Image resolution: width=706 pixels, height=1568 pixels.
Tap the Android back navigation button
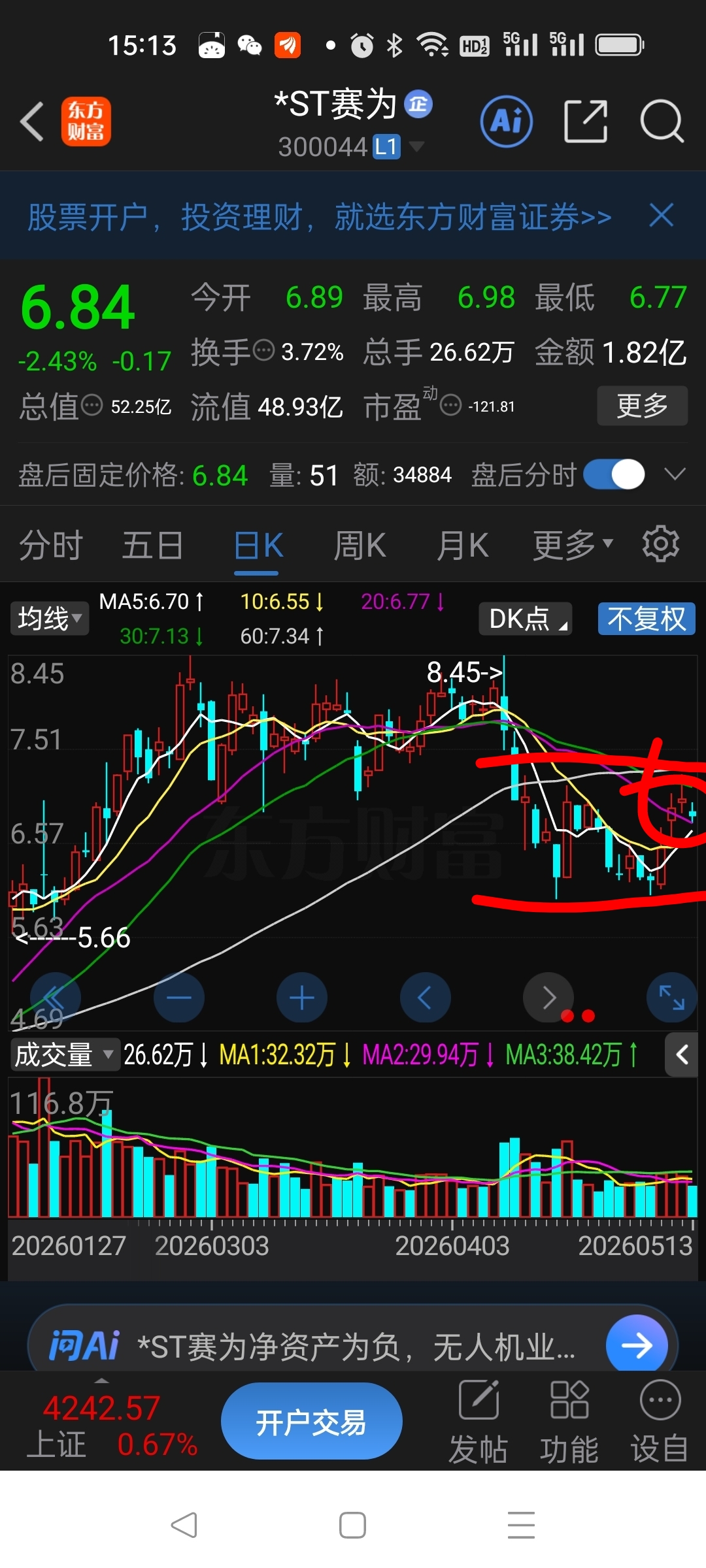point(184,1526)
